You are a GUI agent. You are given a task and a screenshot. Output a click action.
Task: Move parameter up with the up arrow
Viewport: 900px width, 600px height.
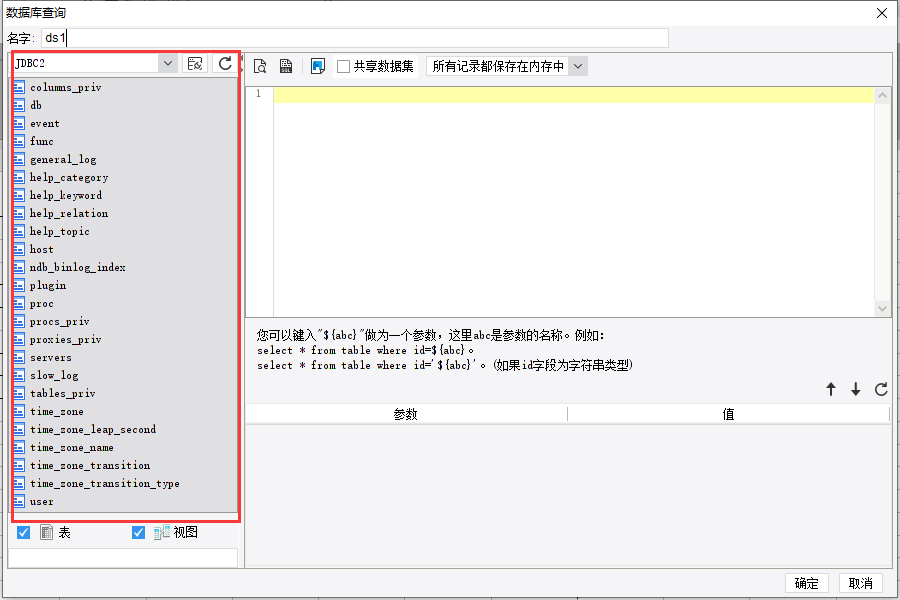pyautogui.click(x=831, y=389)
